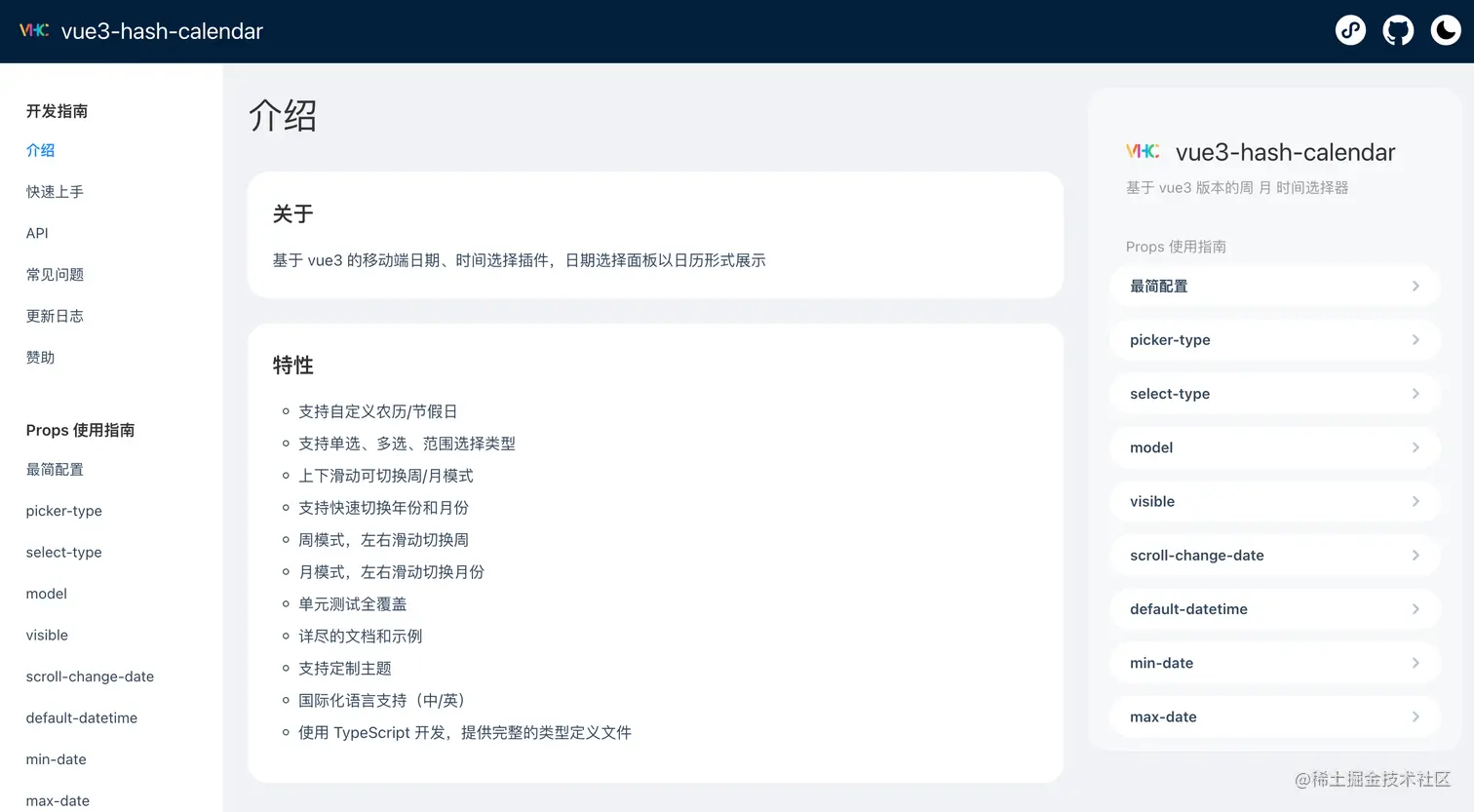Open API page in the sidebar
The image size is (1474, 812).
pyautogui.click(x=37, y=233)
